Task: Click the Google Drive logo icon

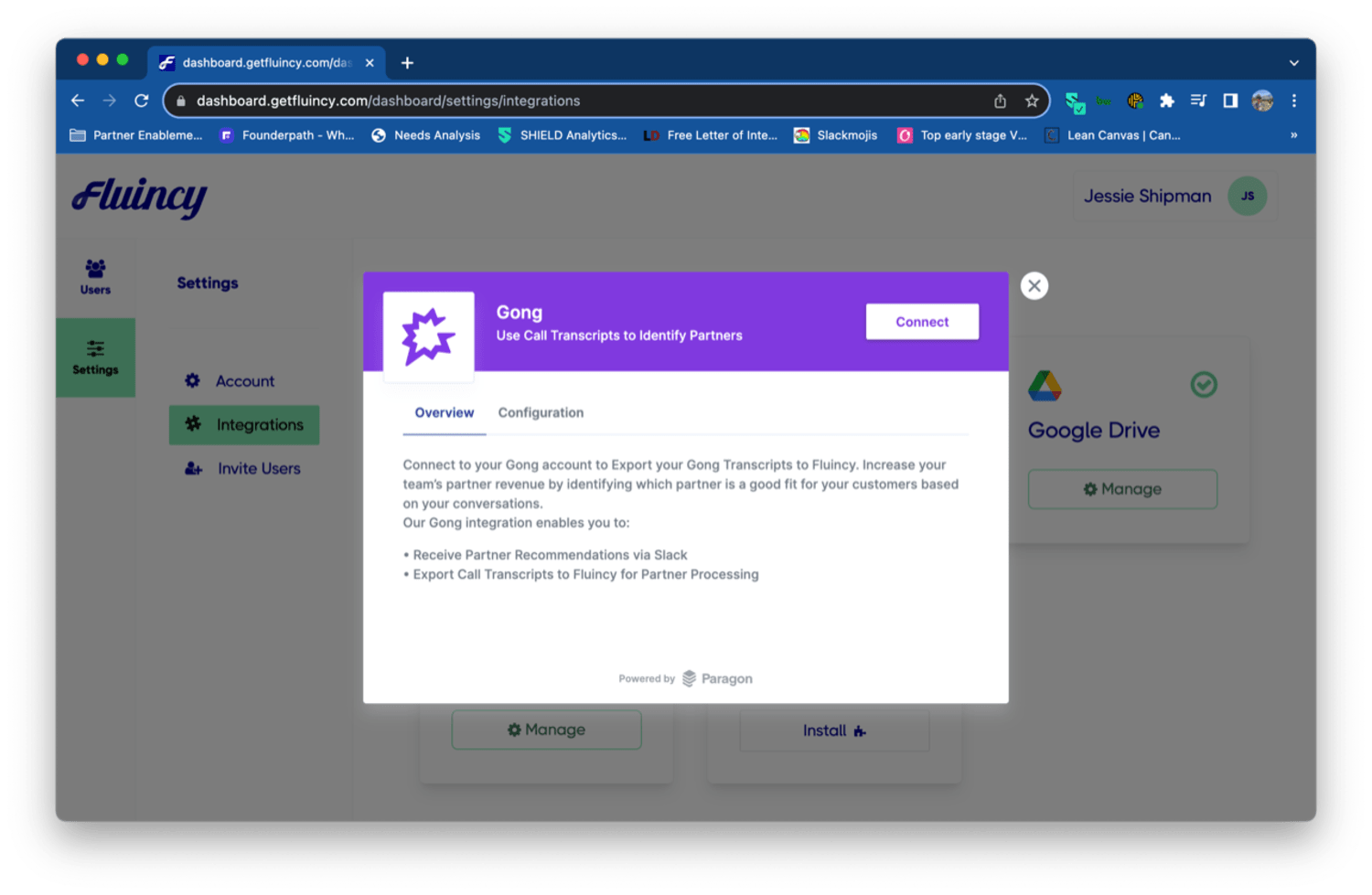Action: 1045,386
